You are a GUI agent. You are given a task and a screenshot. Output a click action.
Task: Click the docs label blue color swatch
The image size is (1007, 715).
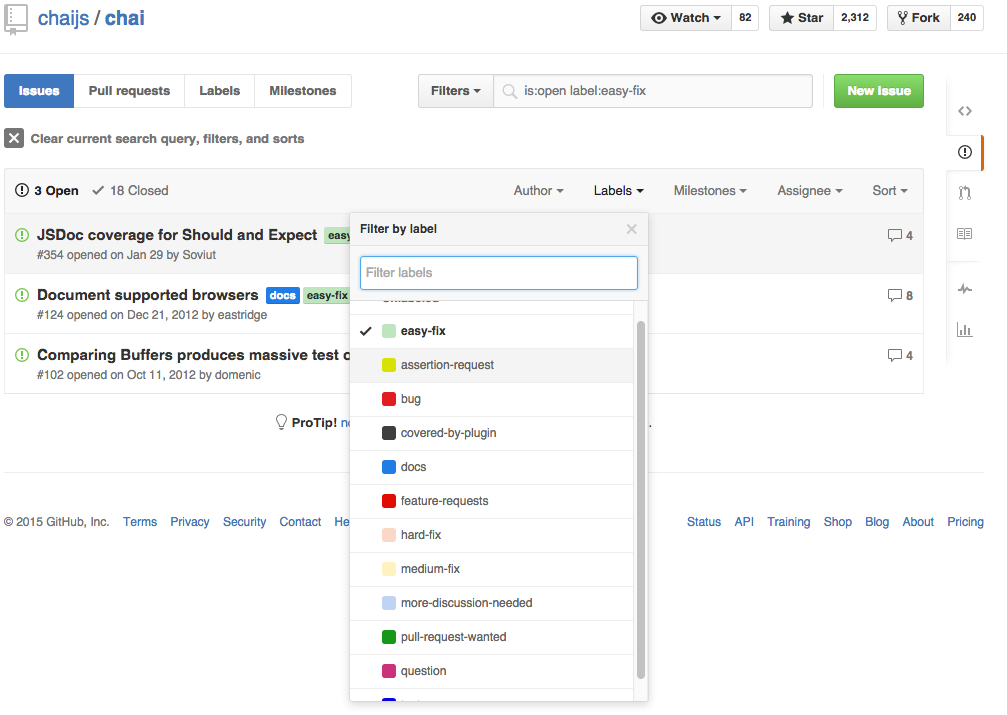click(x=389, y=467)
